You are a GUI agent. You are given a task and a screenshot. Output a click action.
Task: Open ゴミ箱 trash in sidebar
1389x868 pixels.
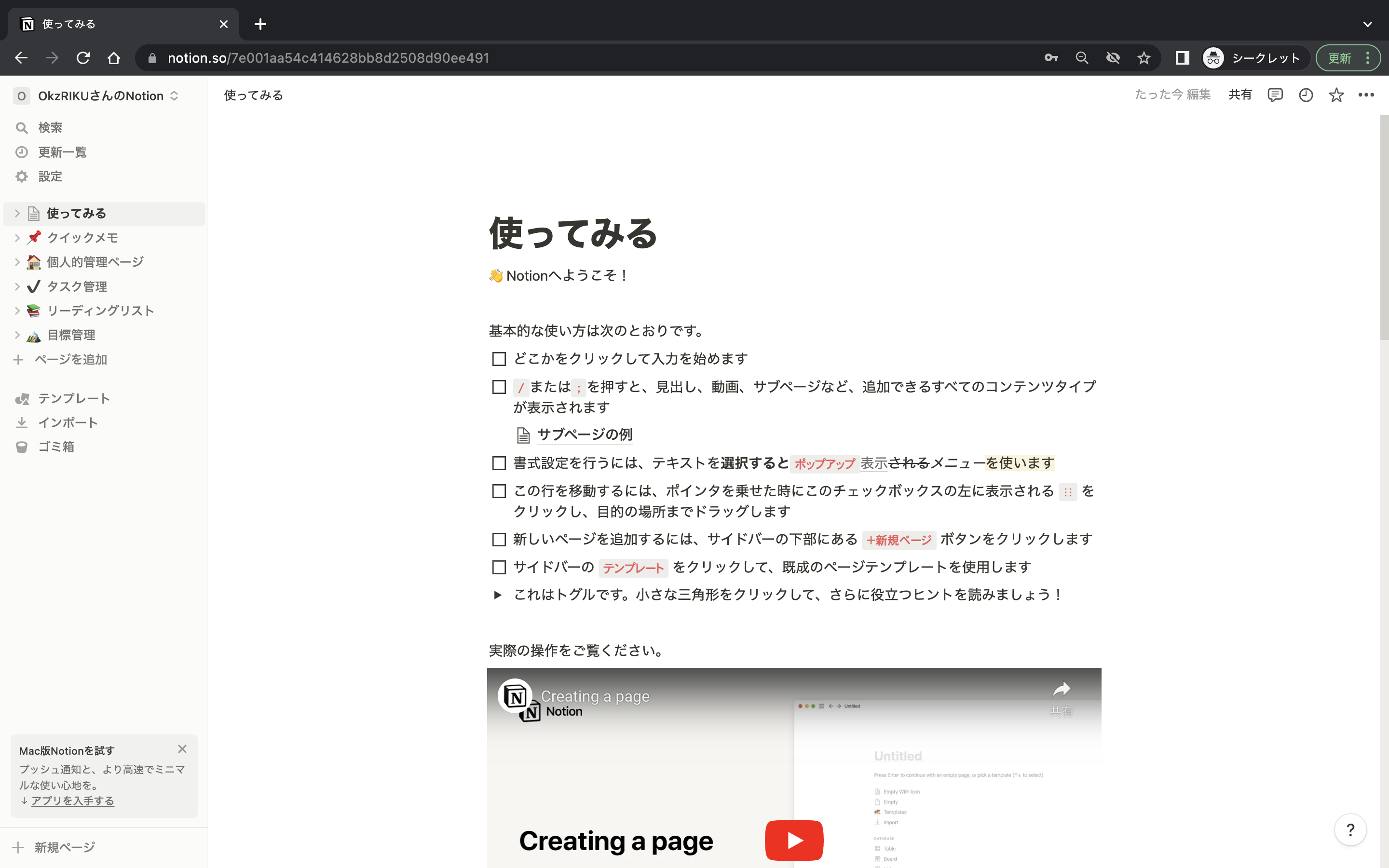pyautogui.click(x=55, y=447)
